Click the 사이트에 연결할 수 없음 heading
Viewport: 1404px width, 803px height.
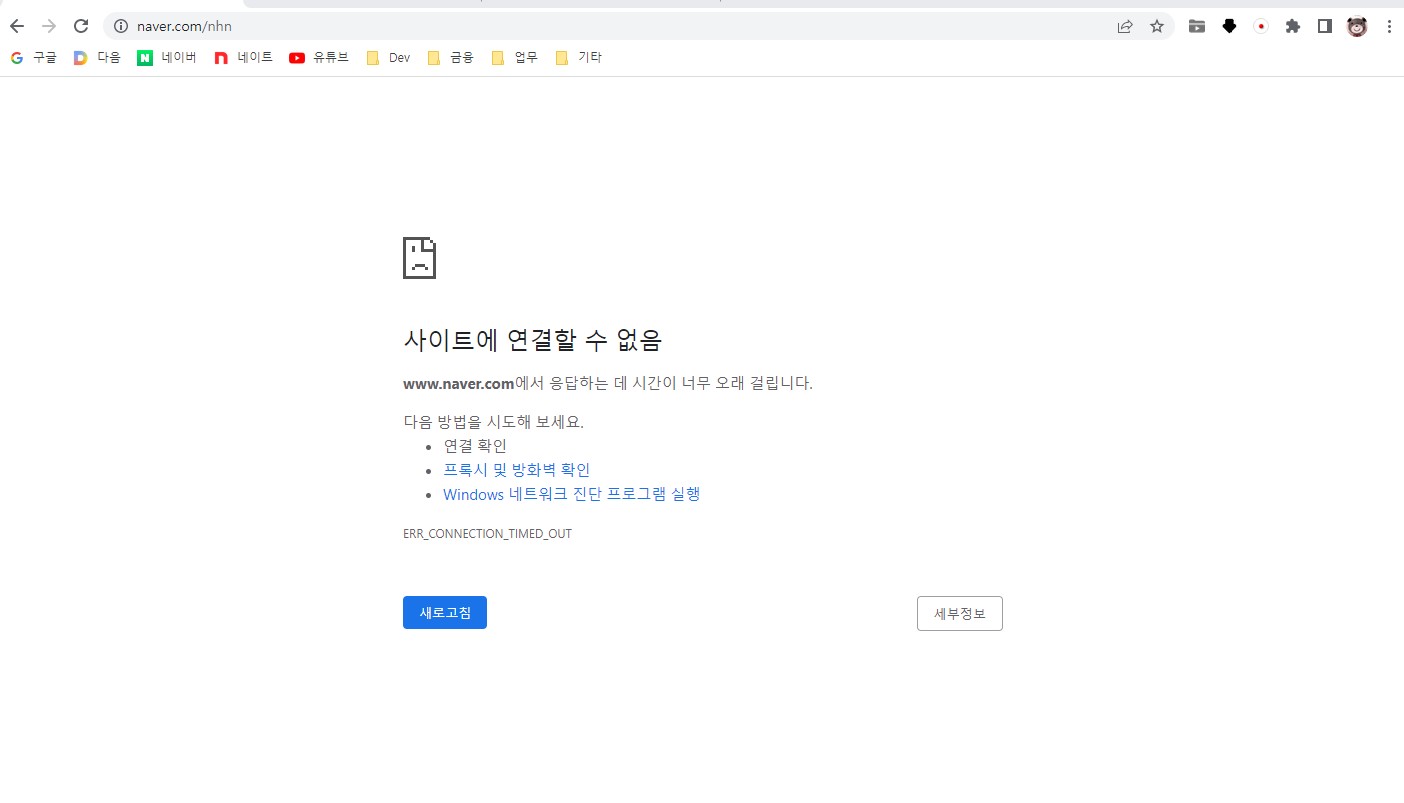click(x=532, y=339)
